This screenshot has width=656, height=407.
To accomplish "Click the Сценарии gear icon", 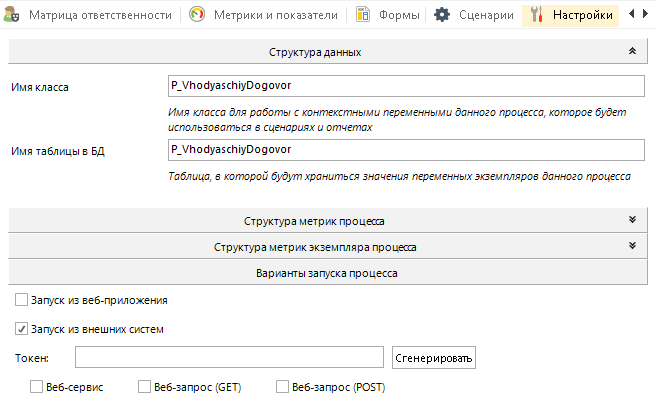I will click(442, 16).
